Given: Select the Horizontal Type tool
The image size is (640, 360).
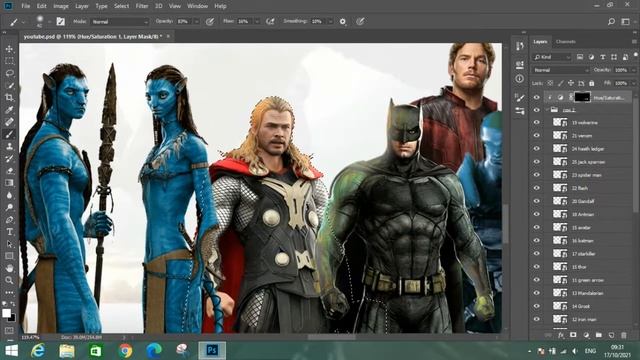Looking at the screenshot, I should tap(9, 231).
